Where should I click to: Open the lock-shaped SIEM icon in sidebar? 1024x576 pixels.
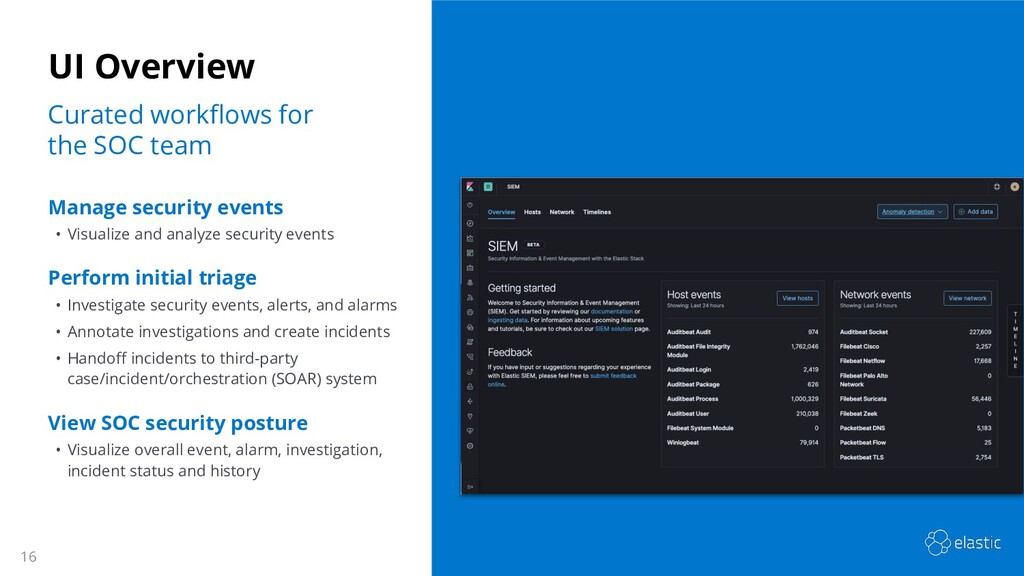pyautogui.click(x=470, y=387)
